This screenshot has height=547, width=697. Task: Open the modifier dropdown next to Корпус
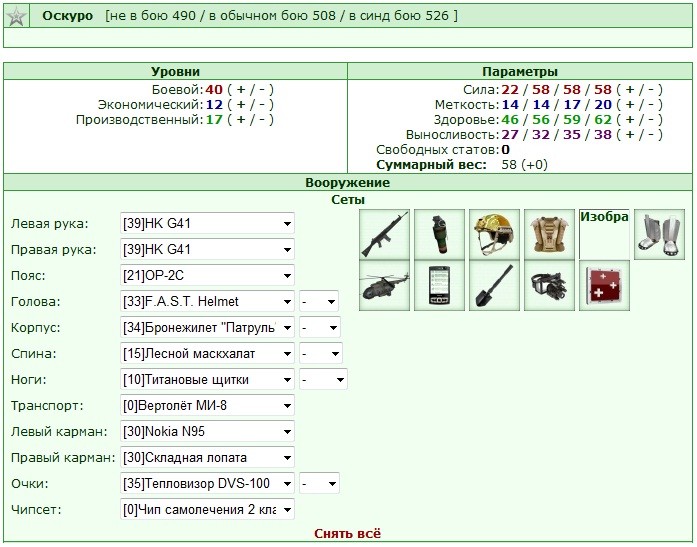[x=320, y=327]
